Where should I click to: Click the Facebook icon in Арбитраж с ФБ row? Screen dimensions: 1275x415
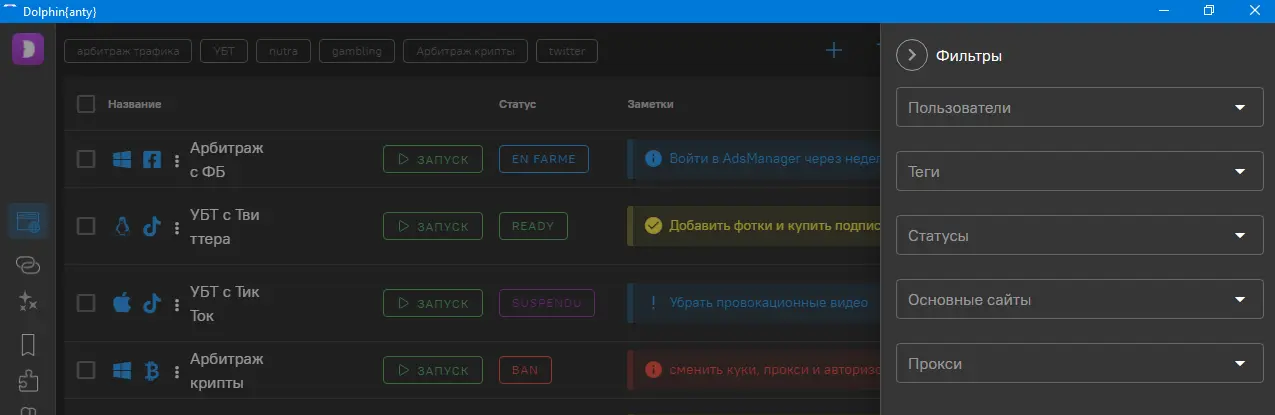point(152,160)
